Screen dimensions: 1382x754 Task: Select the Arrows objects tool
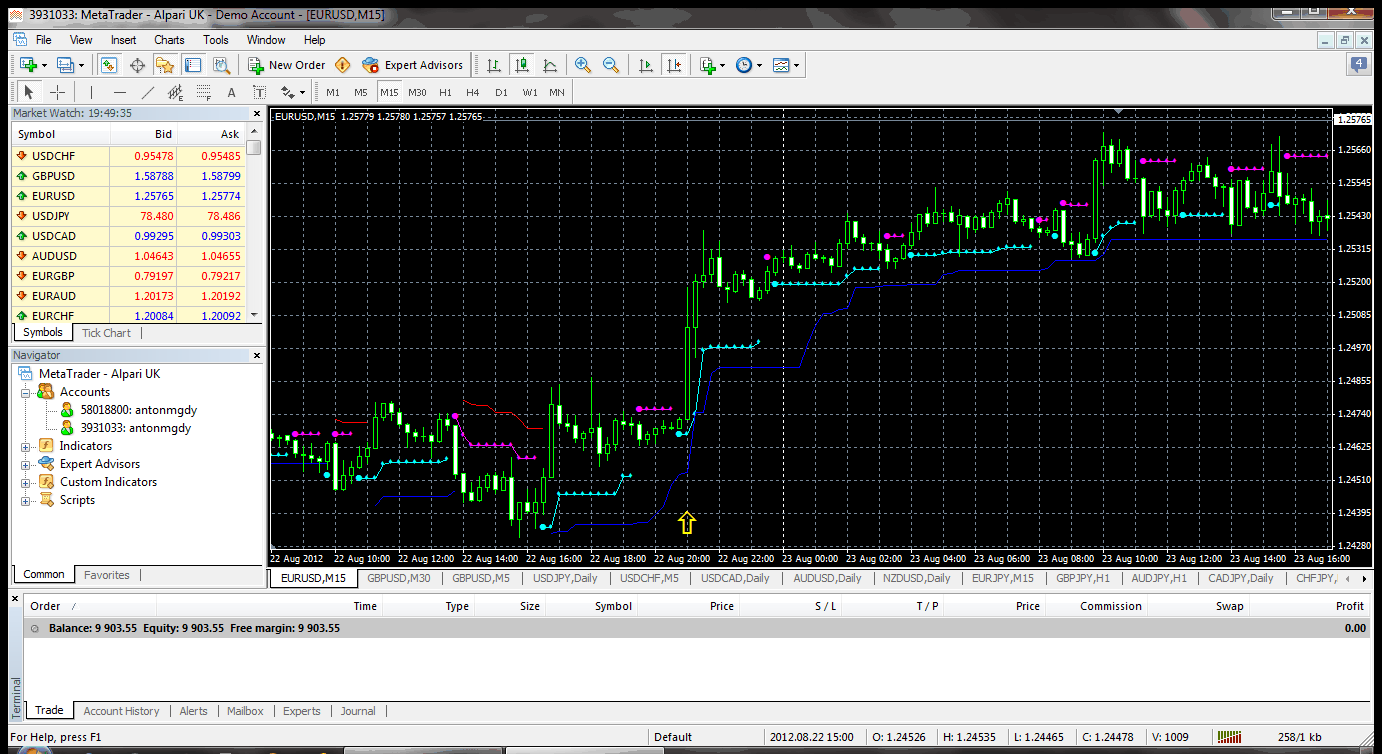coord(287,92)
